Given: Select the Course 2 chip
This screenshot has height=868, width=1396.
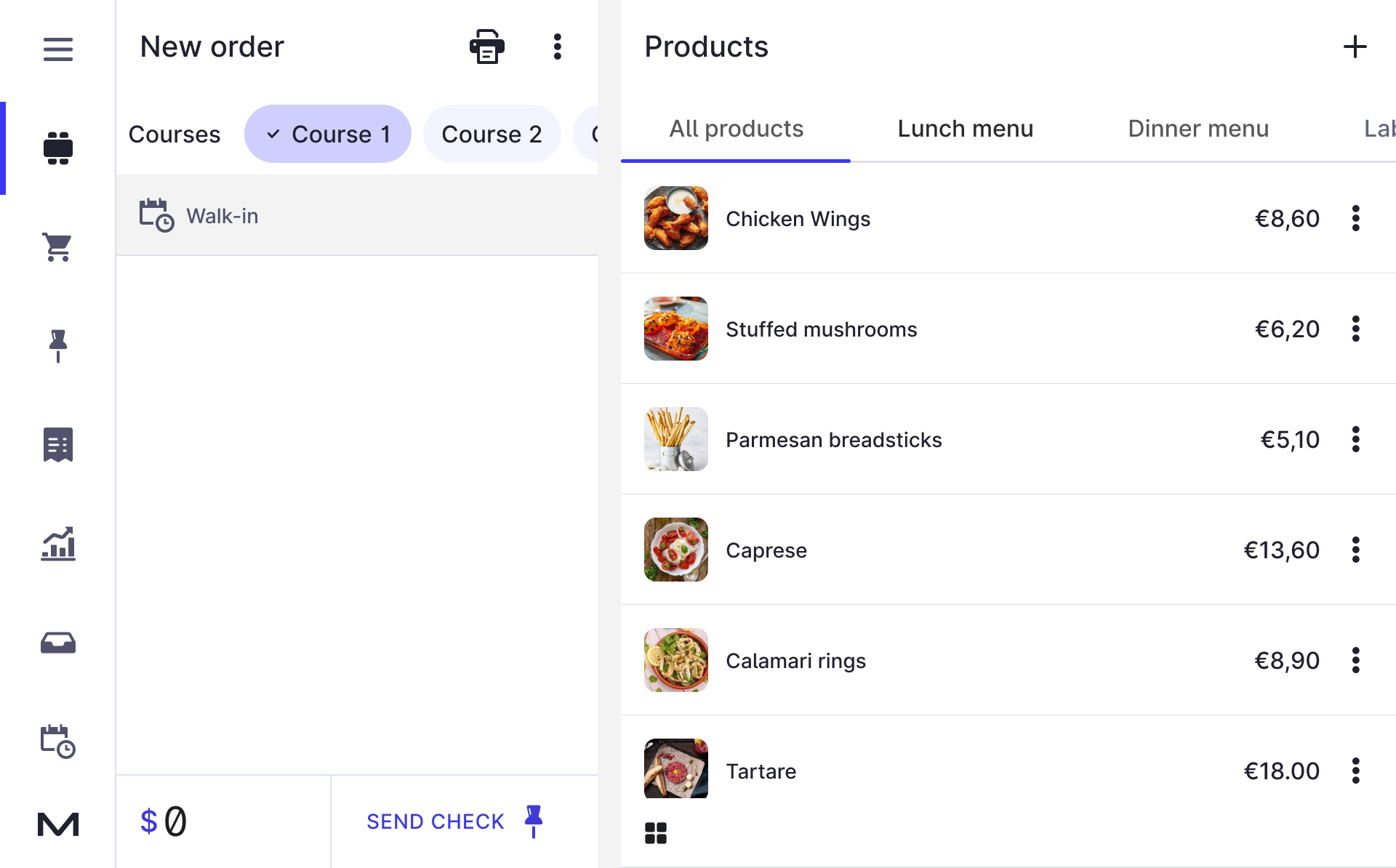Looking at the screenshot, I should tap(492, 133).
